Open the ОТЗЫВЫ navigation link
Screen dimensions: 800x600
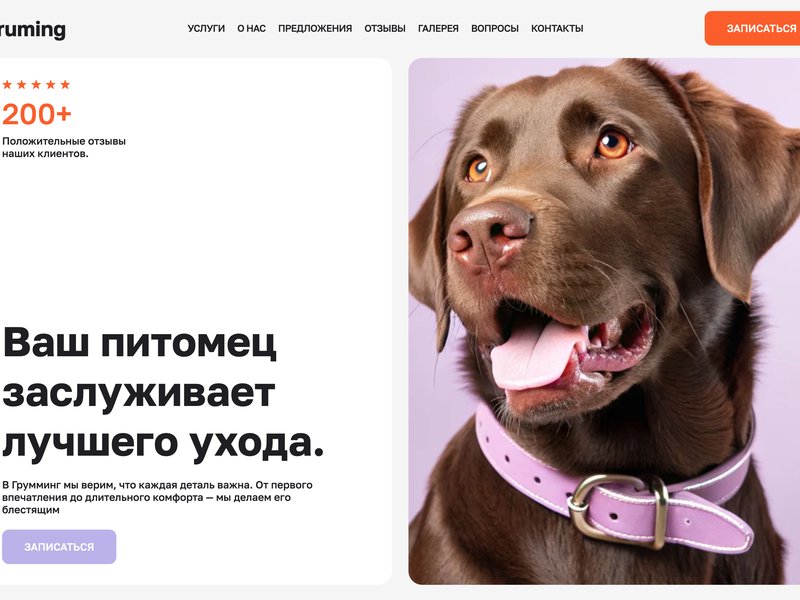[x=385, y=29]
